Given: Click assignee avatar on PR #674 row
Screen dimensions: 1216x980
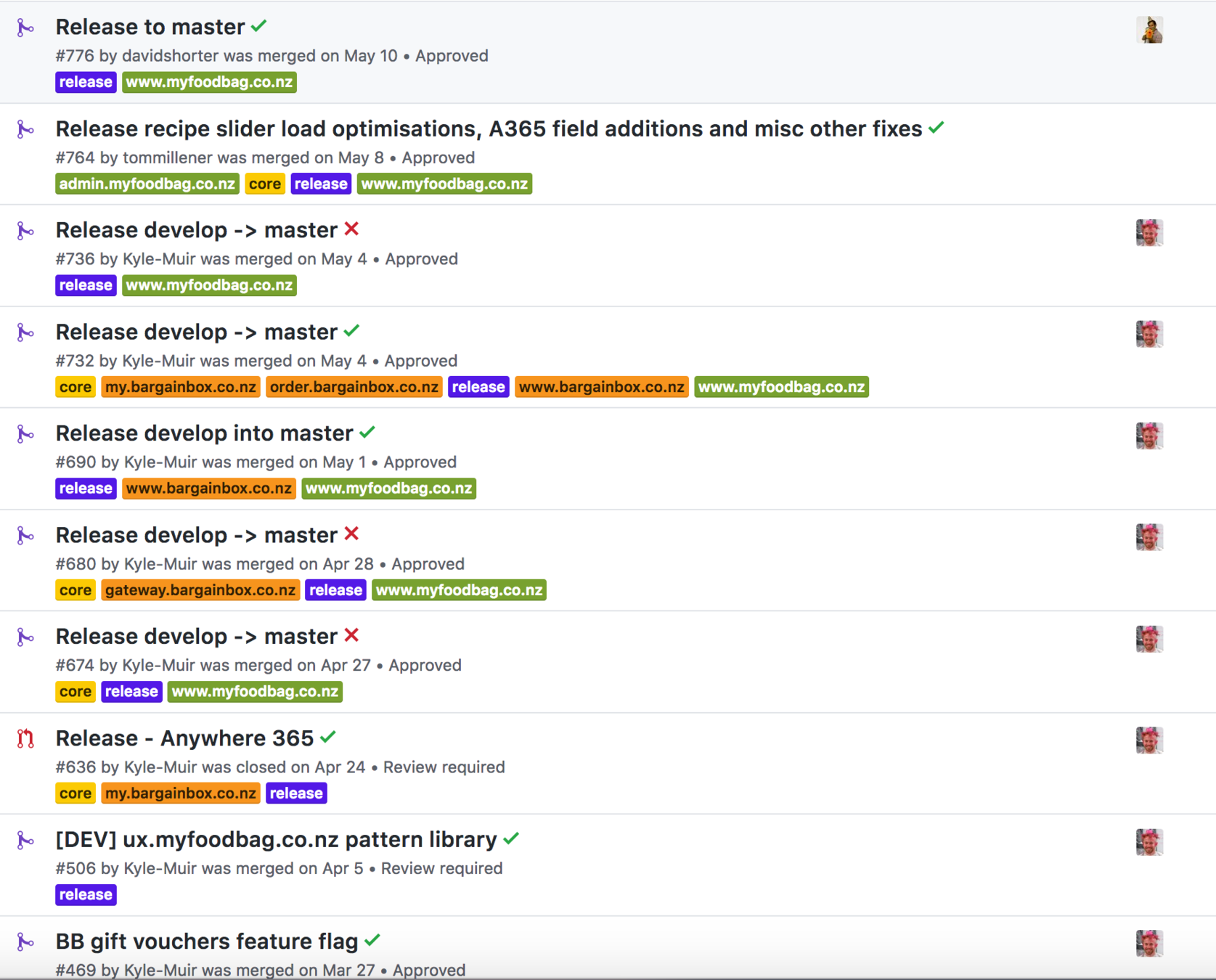Looking at the screenshot, I should (1150, 639).
